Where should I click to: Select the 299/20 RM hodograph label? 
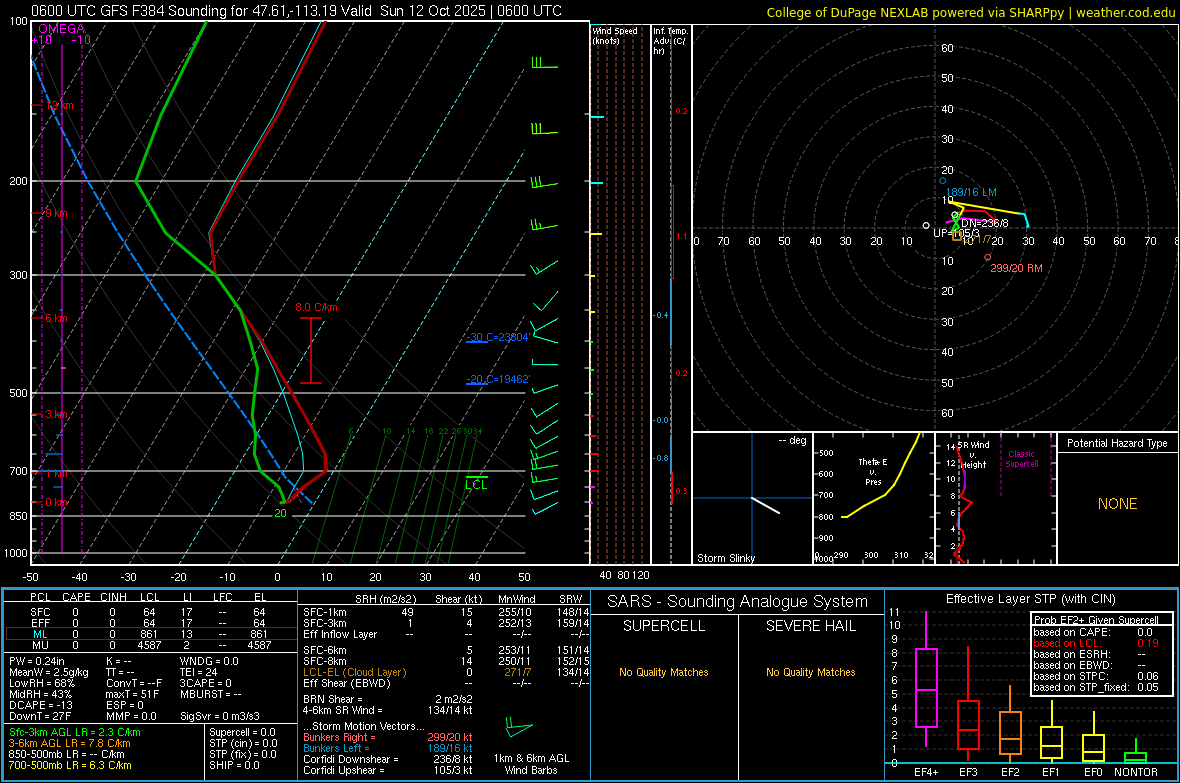[x=1016, y=268]
